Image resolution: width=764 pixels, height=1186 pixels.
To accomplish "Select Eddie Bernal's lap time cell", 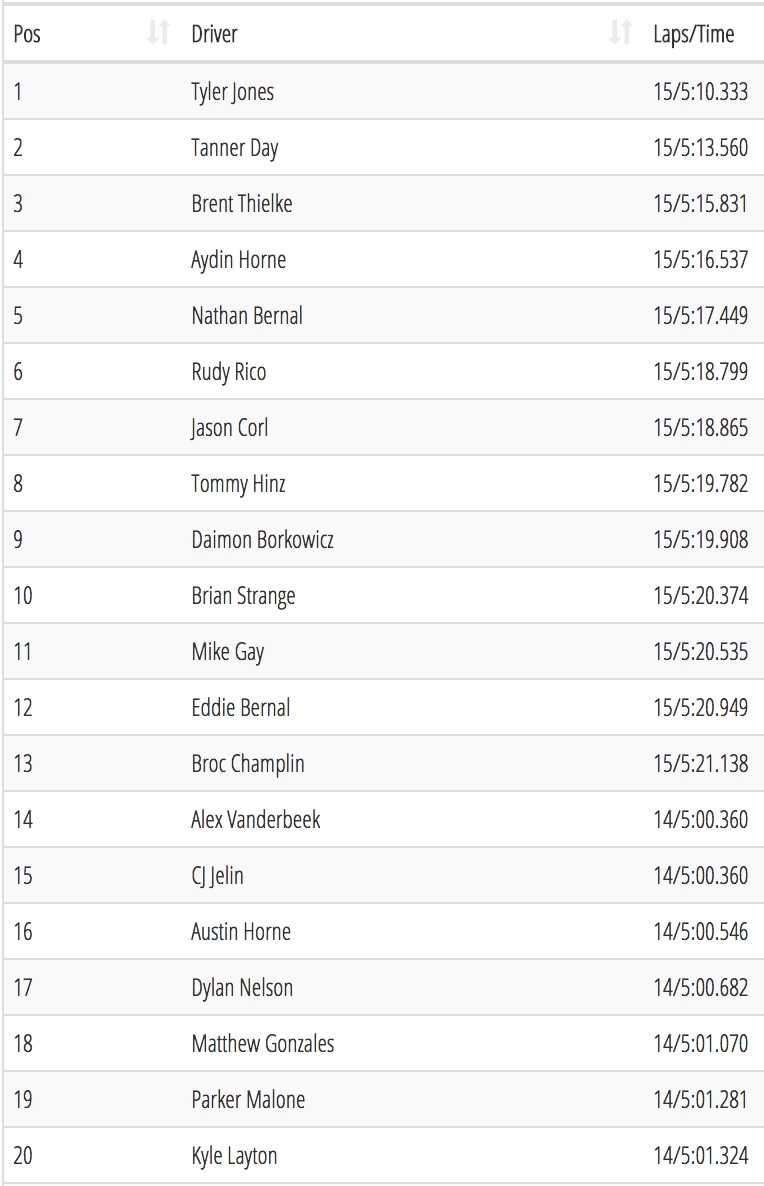I will (x=700, y=707).
